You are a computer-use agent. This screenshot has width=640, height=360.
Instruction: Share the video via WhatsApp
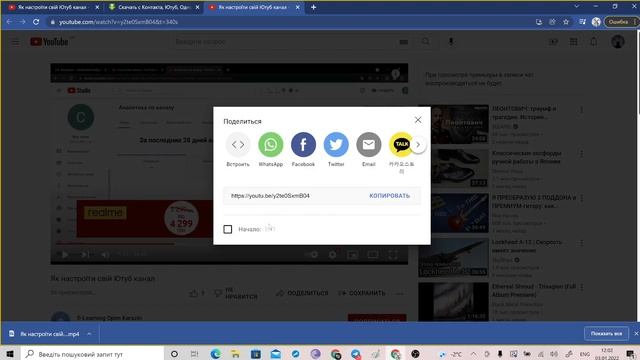point(271,144)
